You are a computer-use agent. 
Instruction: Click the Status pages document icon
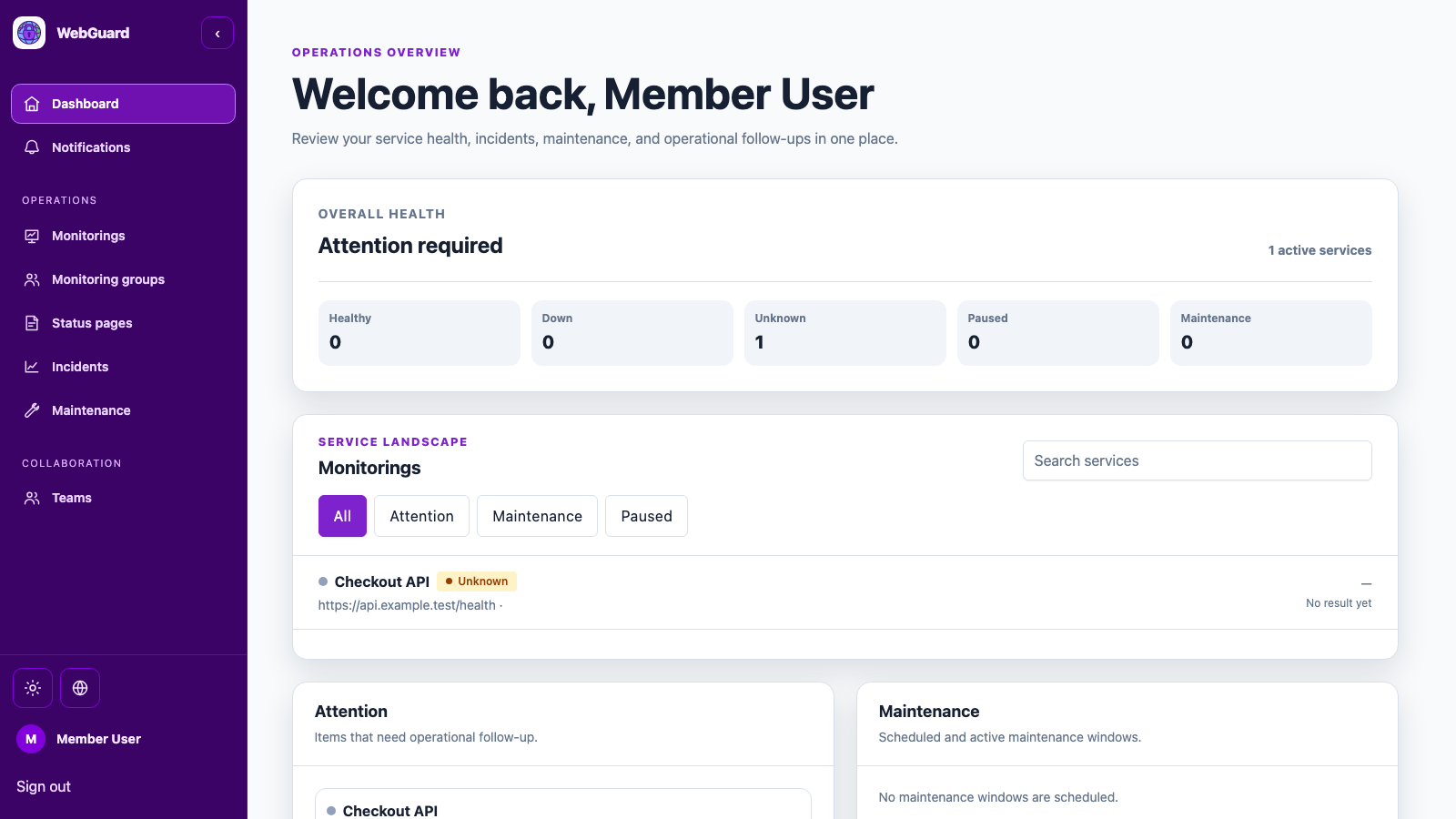coord(32,323)
